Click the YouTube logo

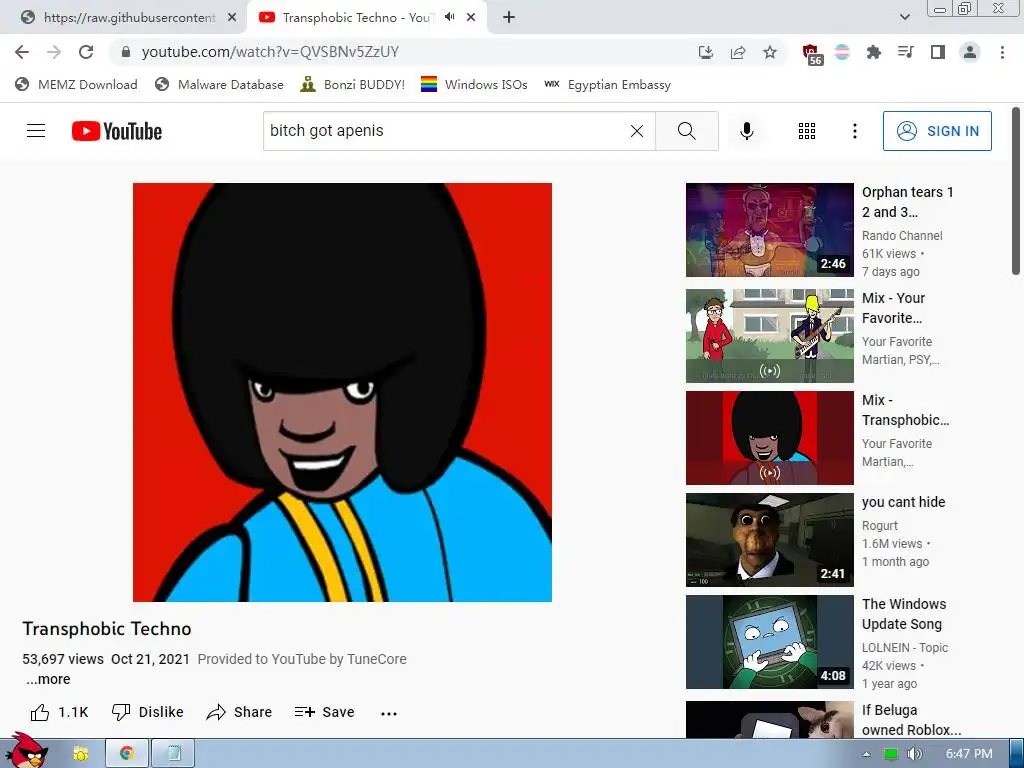click(x=117, y=131)
